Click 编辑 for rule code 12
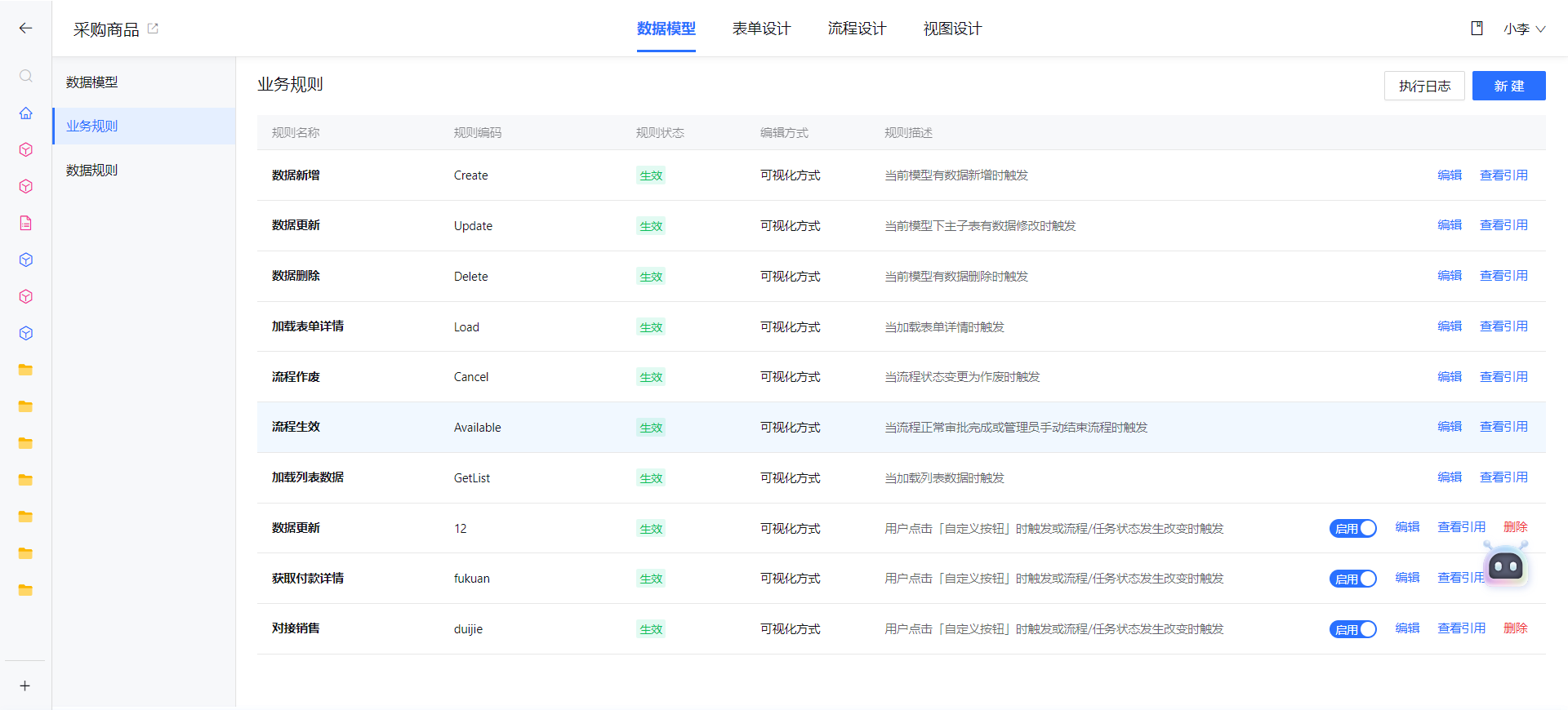1568x710 pixels. 1407,526
